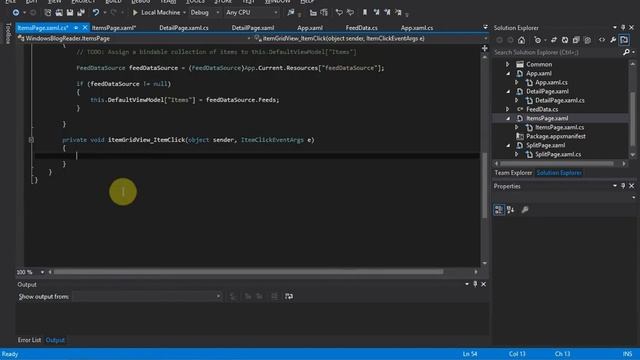Click the Undo arrow icon
The width and height of the screenshot is (640, 360).
point(96,13)
